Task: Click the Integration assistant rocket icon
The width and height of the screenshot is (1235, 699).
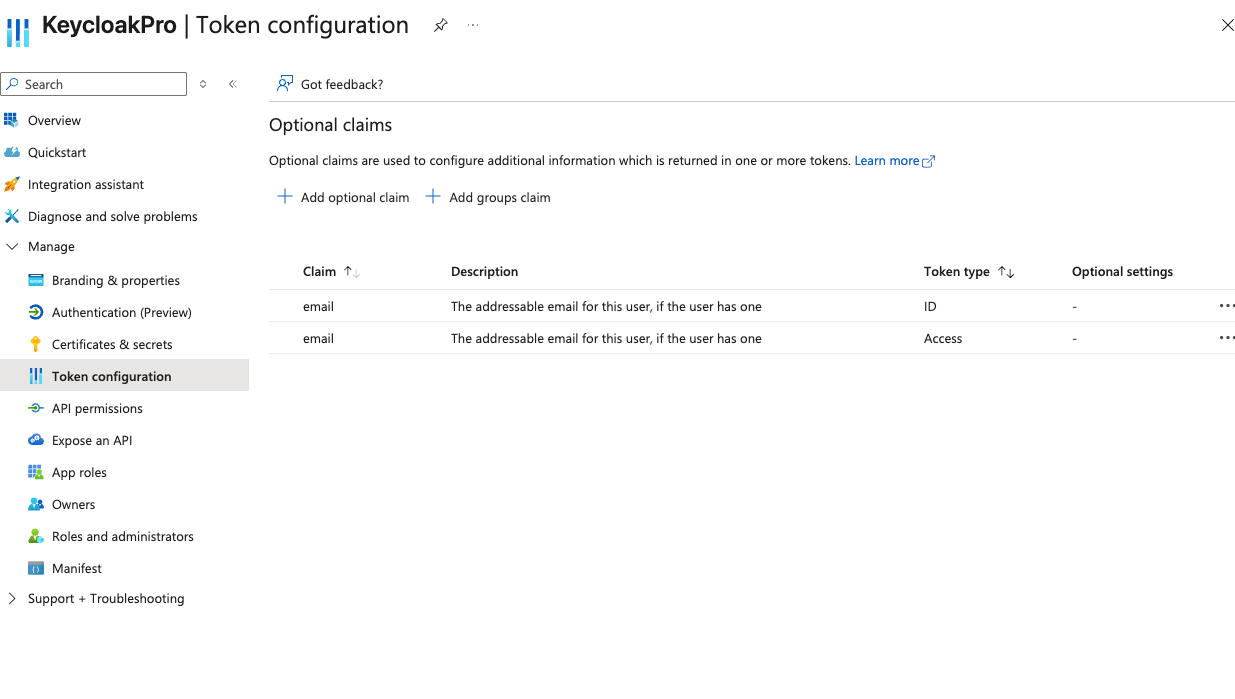Action: click(x=11, y=184)
